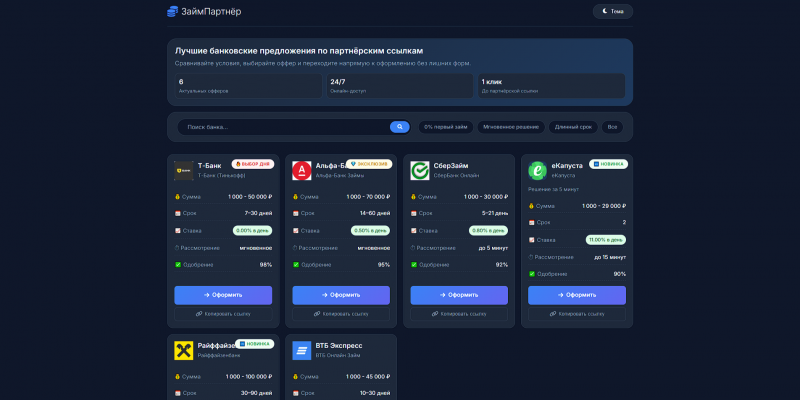This screenshot has height=400, width=800.
Task: Enable the Мгновенное решение filter chip
Action: point(511,127)
